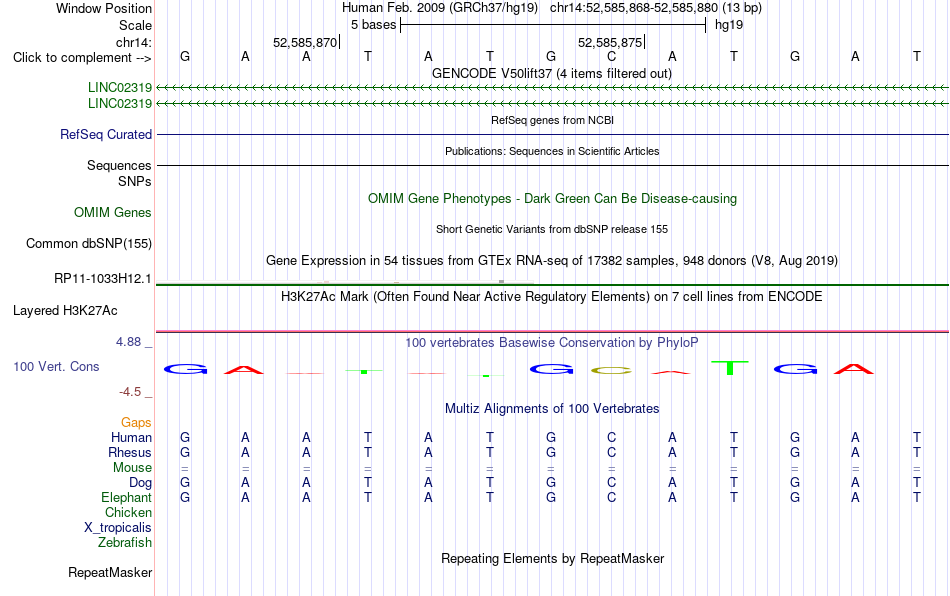This screenshot has height=596, width=950.
Task: Click the C base in Dog row
Action: [611, 483]
